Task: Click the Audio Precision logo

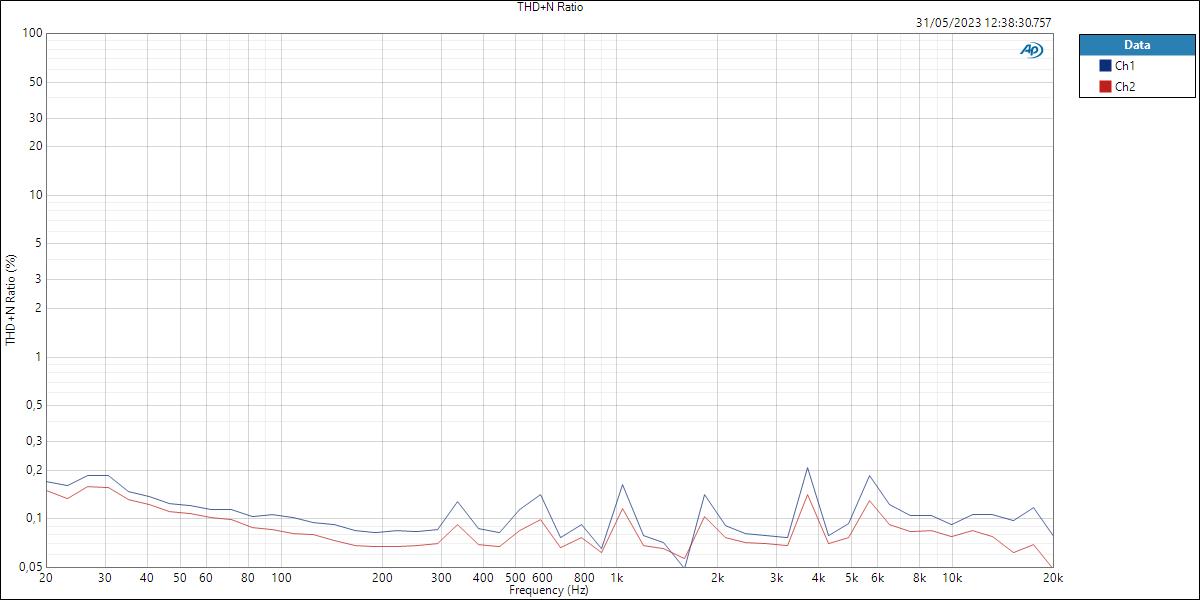Action: tap(1030, 47)
